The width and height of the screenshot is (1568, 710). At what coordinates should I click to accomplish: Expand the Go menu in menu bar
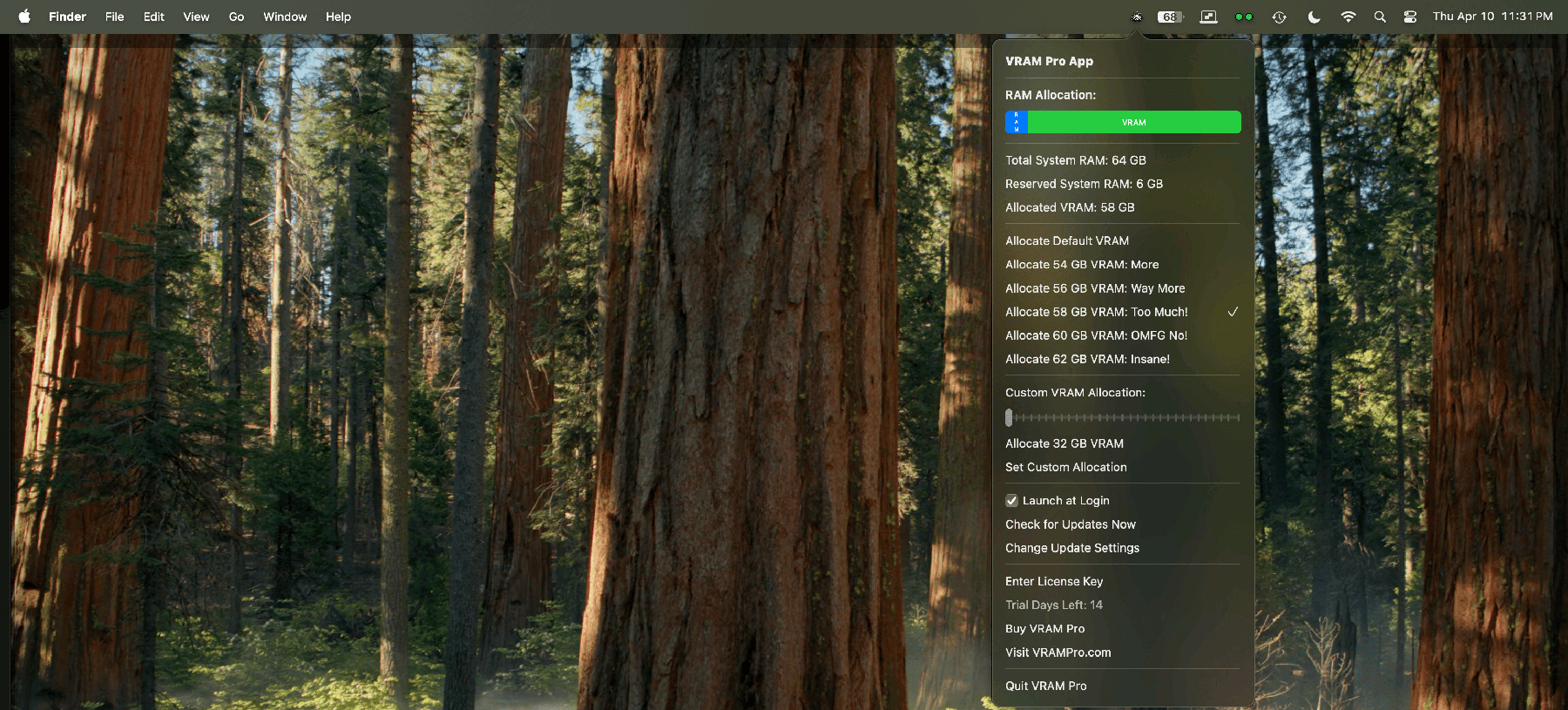pyautogui.click(x=236, y=17)
